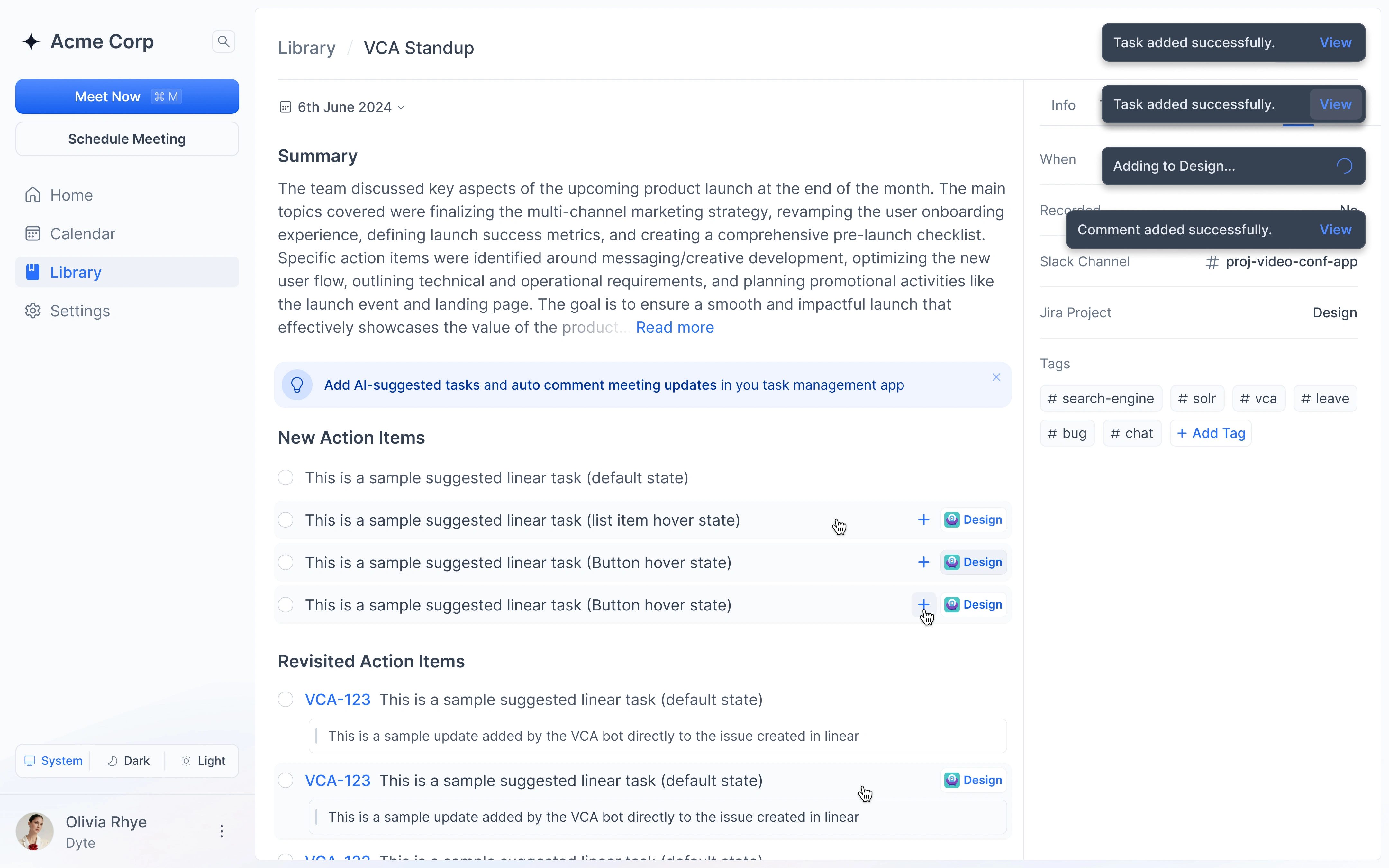
Task: Expand the 6th June 2024 date dropdown
Action: click(x=343, y=107)
